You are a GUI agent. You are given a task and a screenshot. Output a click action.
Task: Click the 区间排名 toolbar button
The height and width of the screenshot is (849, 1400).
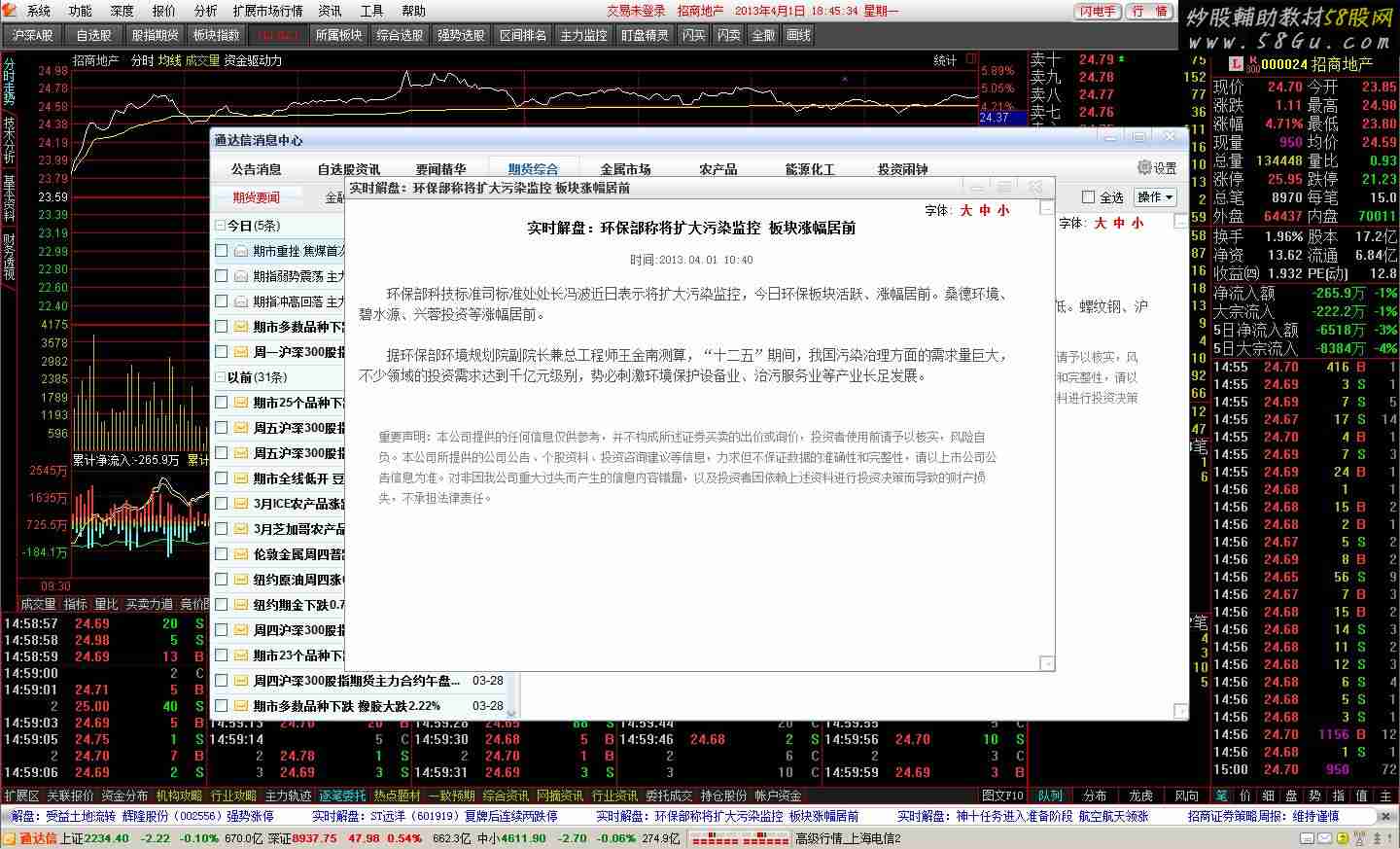[522, 35]
